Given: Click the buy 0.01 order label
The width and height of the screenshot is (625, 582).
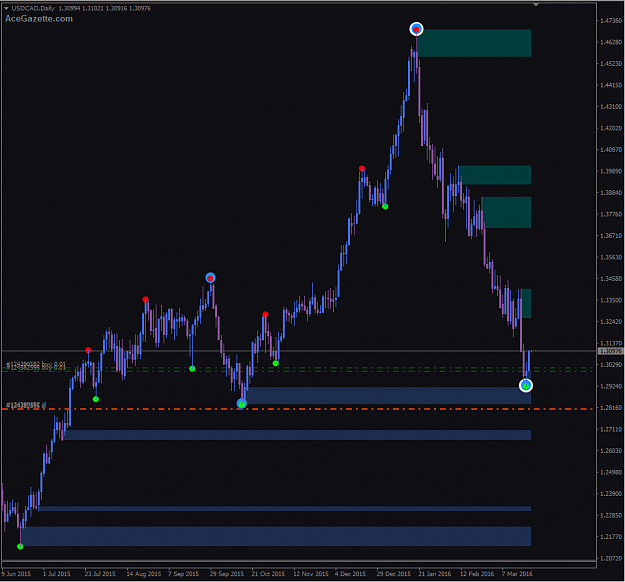Looking at the screenshot, I should 36,366.
